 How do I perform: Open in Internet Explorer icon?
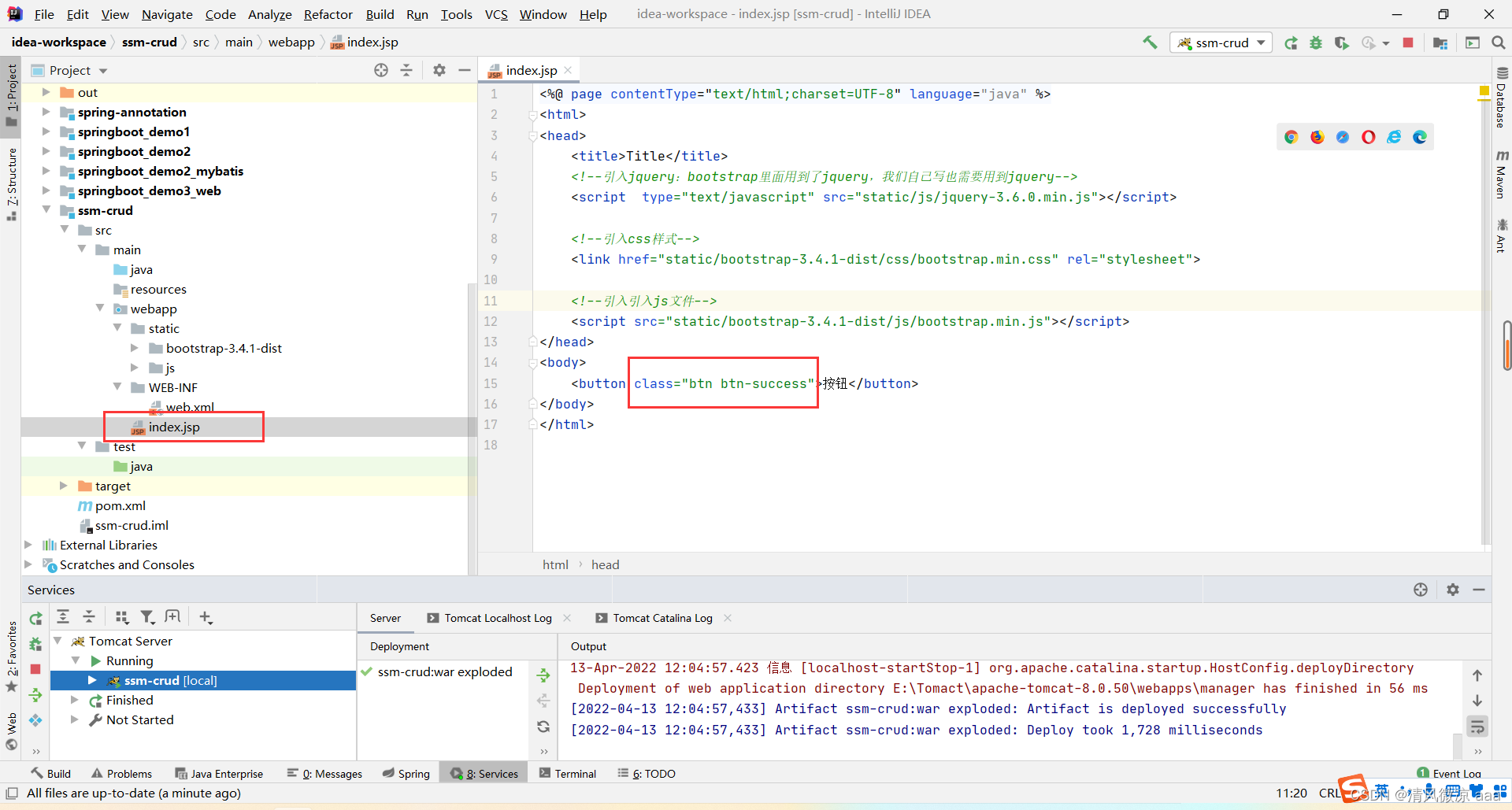coord(1394,137)
